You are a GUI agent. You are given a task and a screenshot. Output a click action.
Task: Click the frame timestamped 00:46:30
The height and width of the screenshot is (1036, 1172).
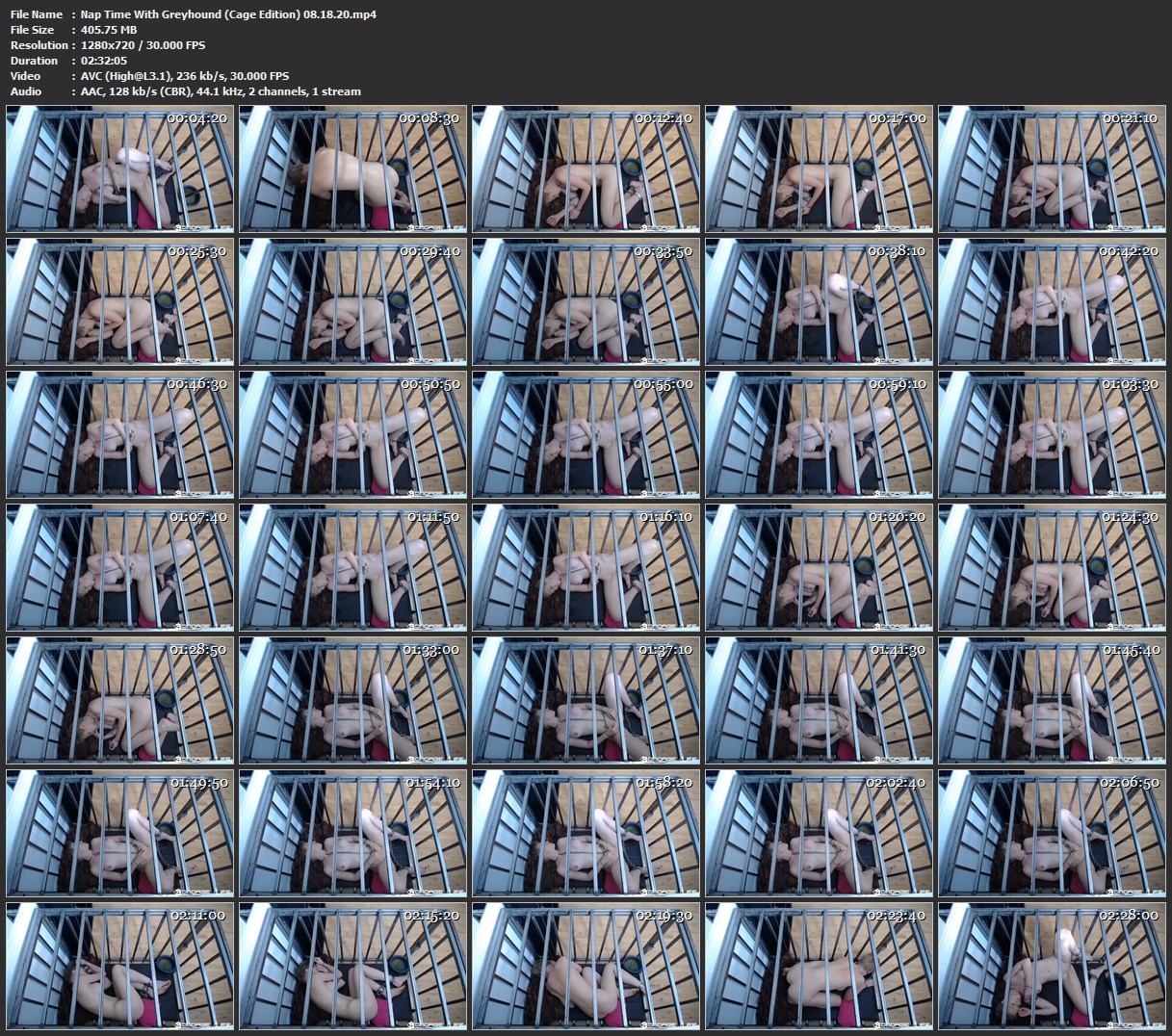pyautogui.click(x=120, y=435)
